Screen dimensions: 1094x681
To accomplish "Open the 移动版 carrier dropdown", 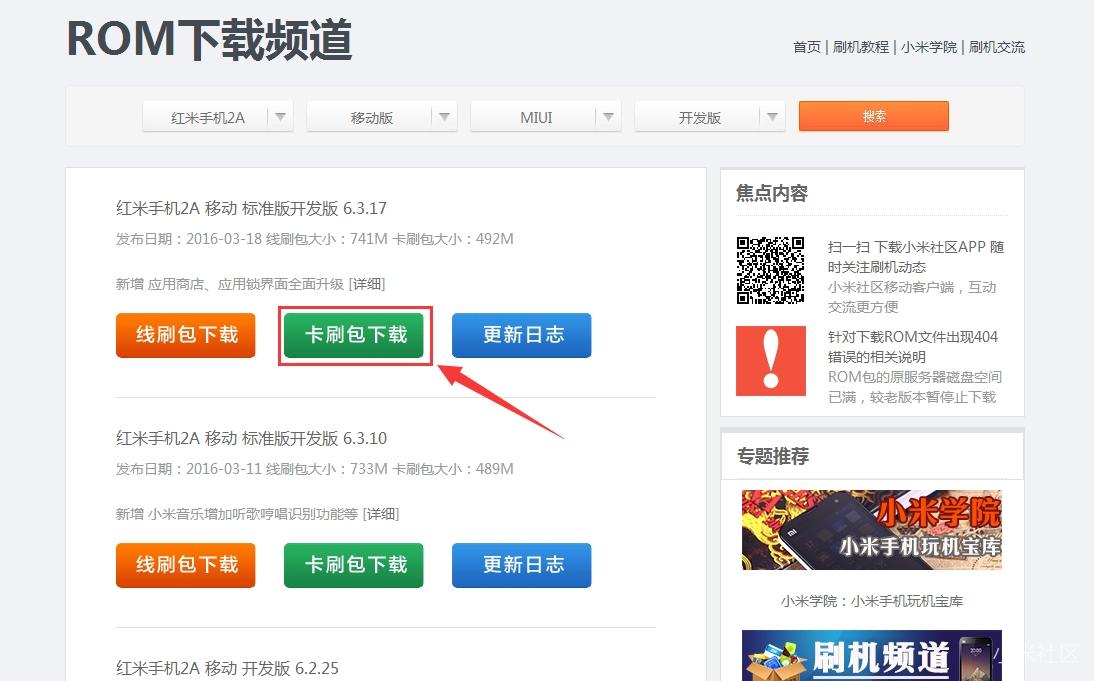I will (x=381, y=116).
